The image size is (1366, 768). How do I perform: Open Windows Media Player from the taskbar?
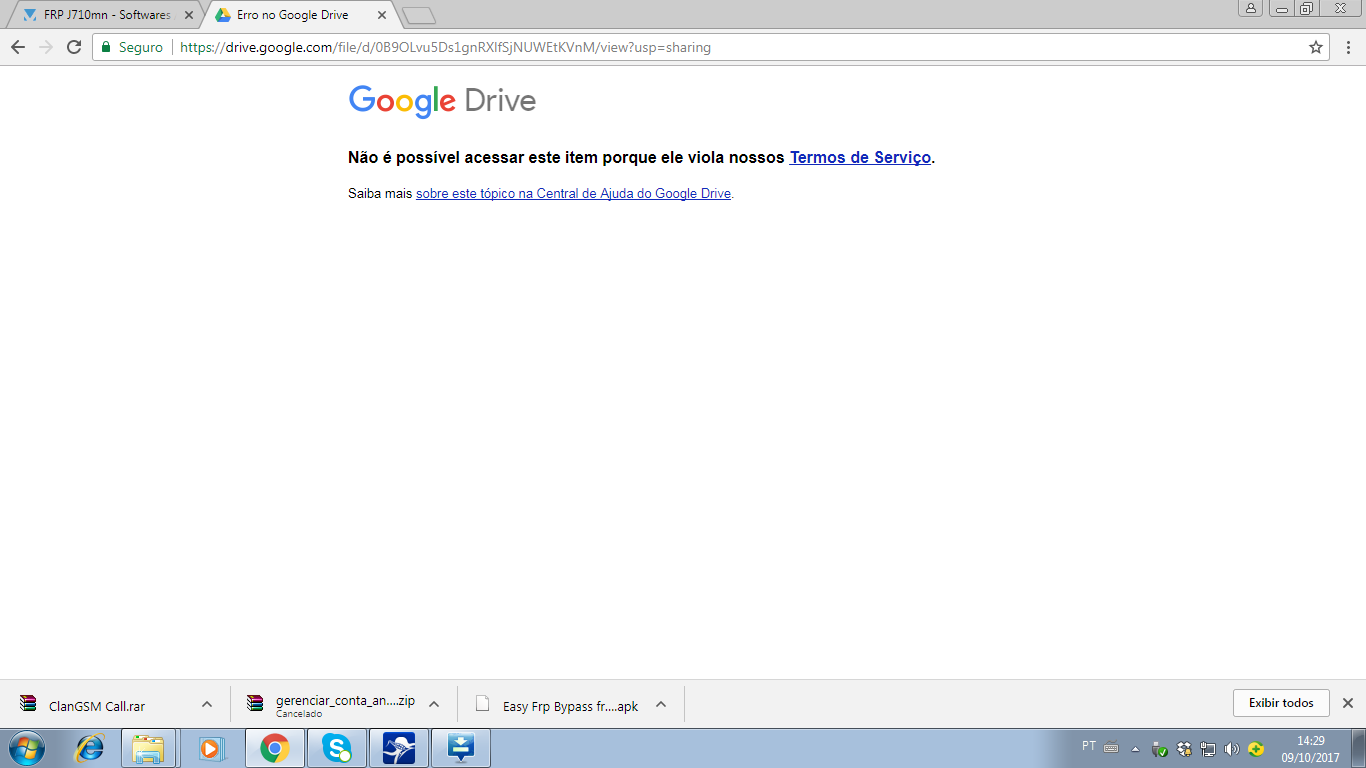point(211,748)
